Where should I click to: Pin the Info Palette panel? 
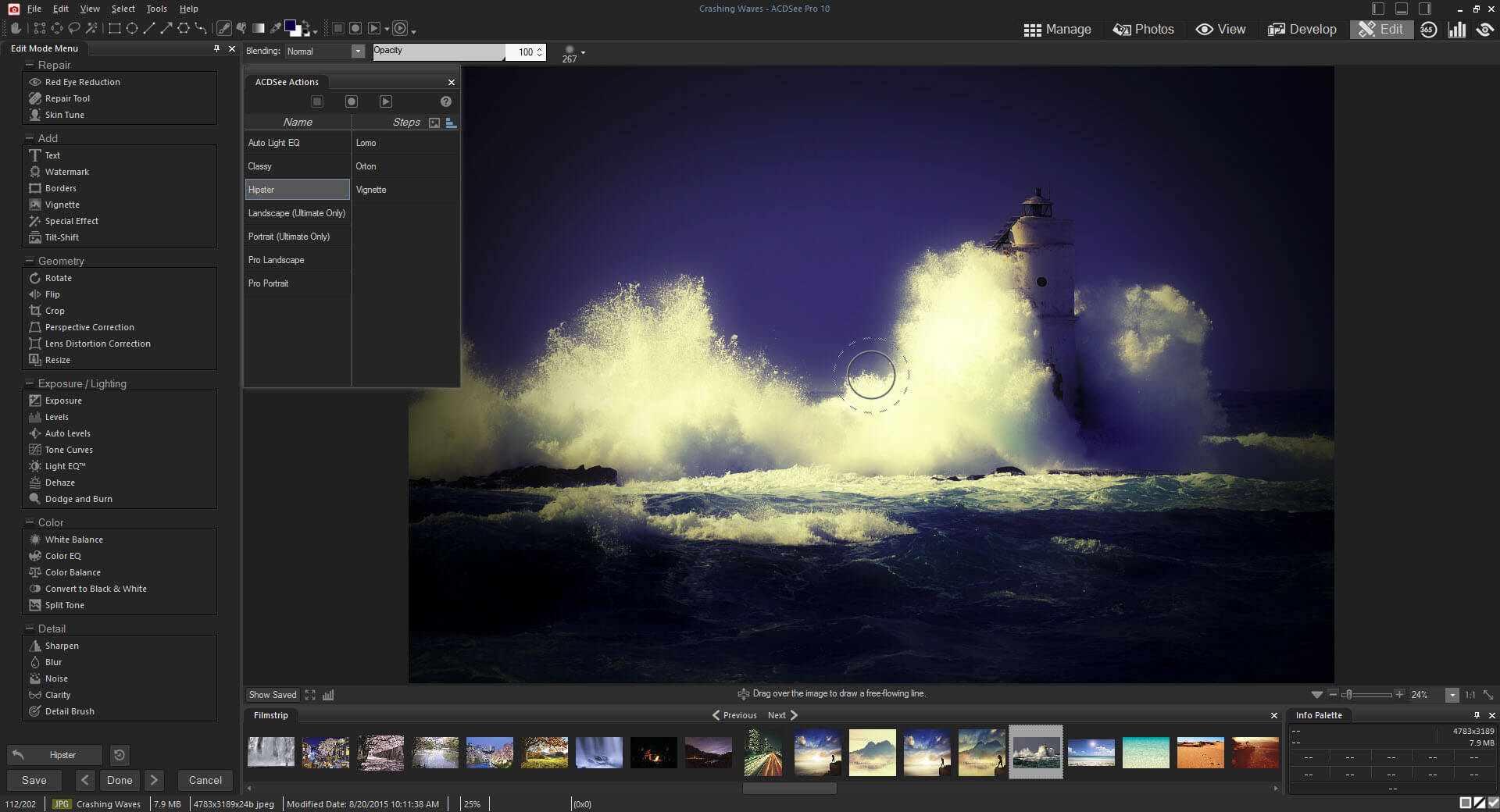coord(1476,714)
